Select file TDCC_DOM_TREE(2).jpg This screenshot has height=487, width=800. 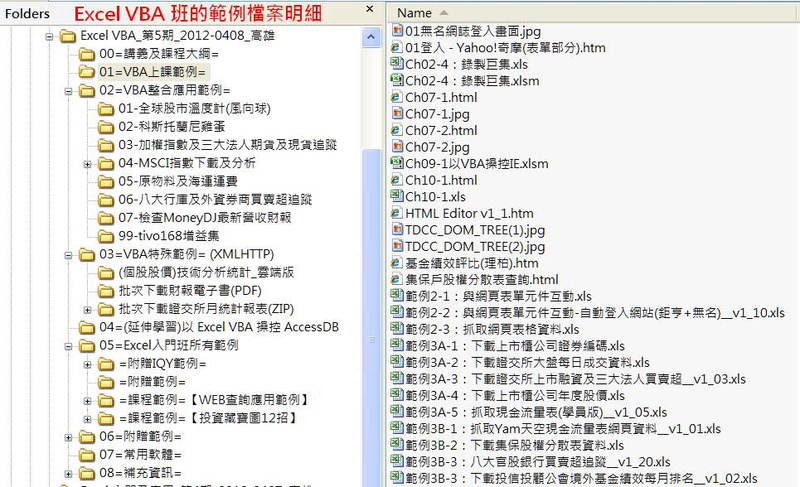475,246
